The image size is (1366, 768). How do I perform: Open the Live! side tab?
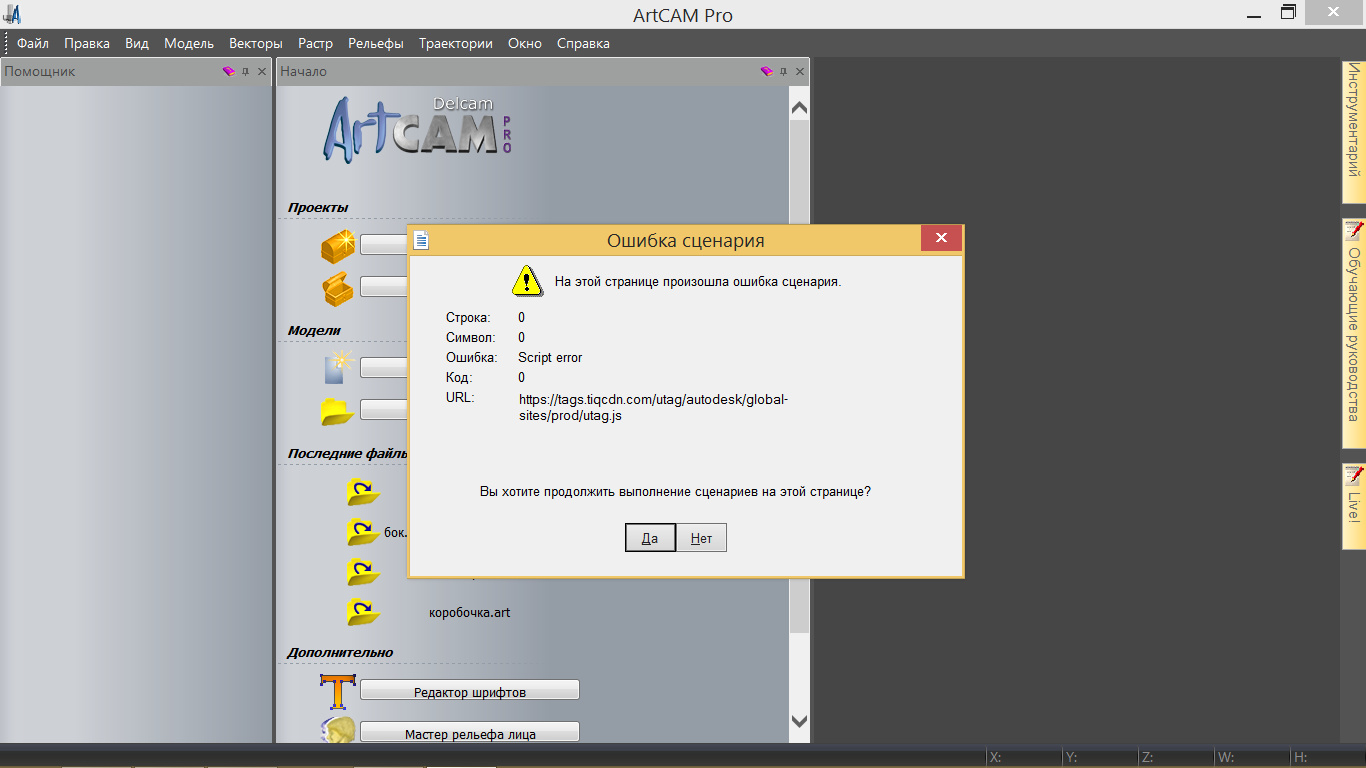pyautogui.click(x=1354, y=505)
